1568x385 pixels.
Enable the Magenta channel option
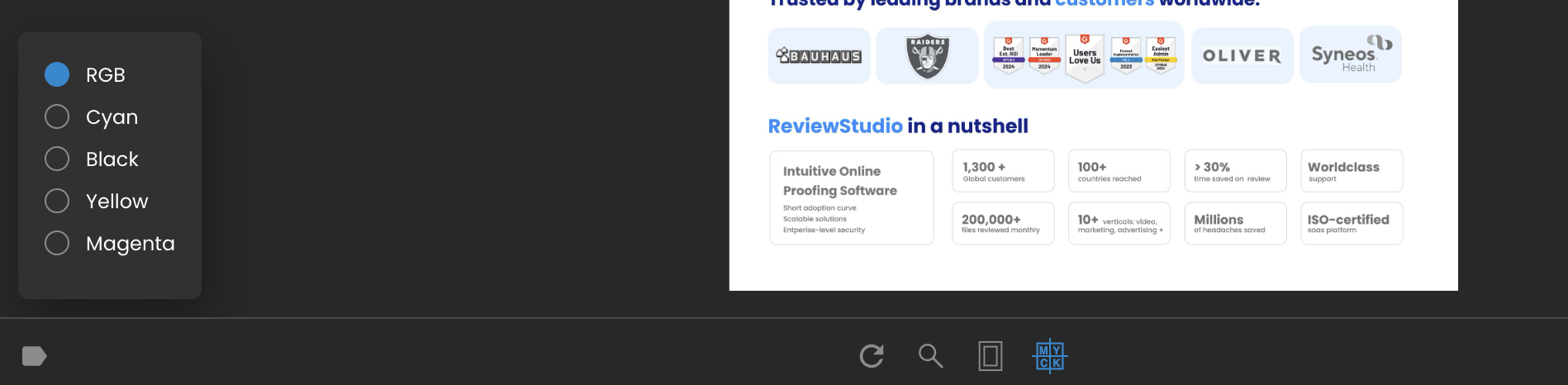[57, 243]
